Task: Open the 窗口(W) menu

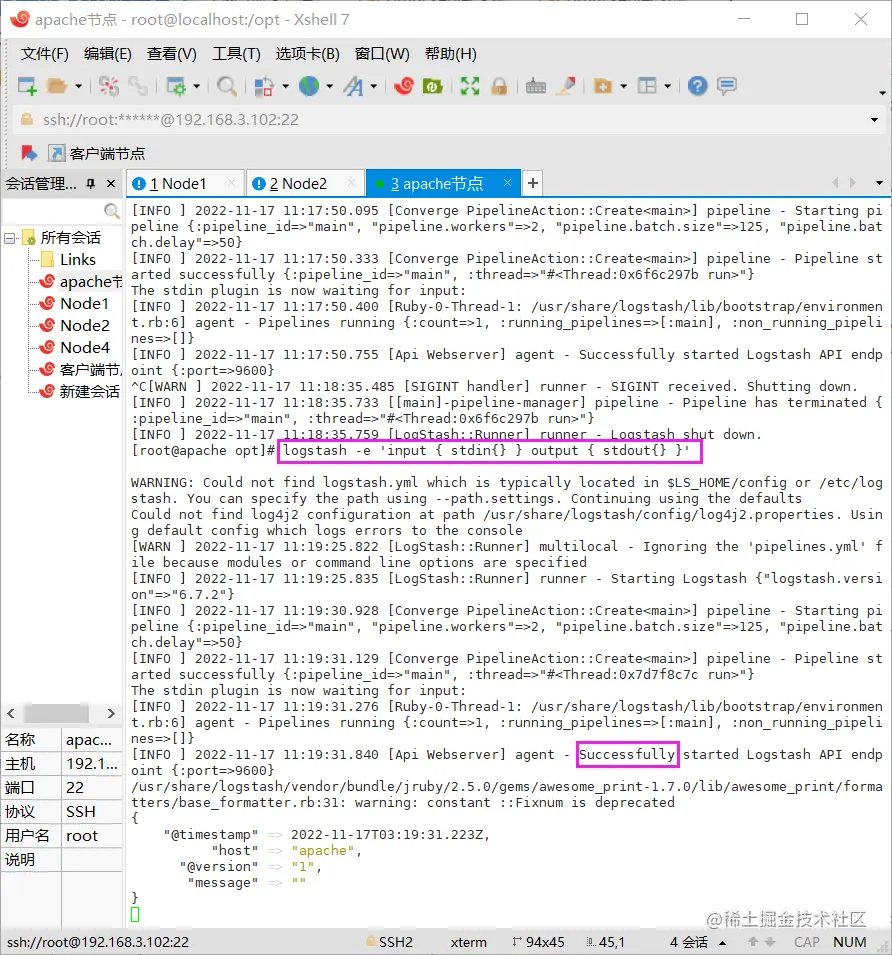Action: pos(382,54)
